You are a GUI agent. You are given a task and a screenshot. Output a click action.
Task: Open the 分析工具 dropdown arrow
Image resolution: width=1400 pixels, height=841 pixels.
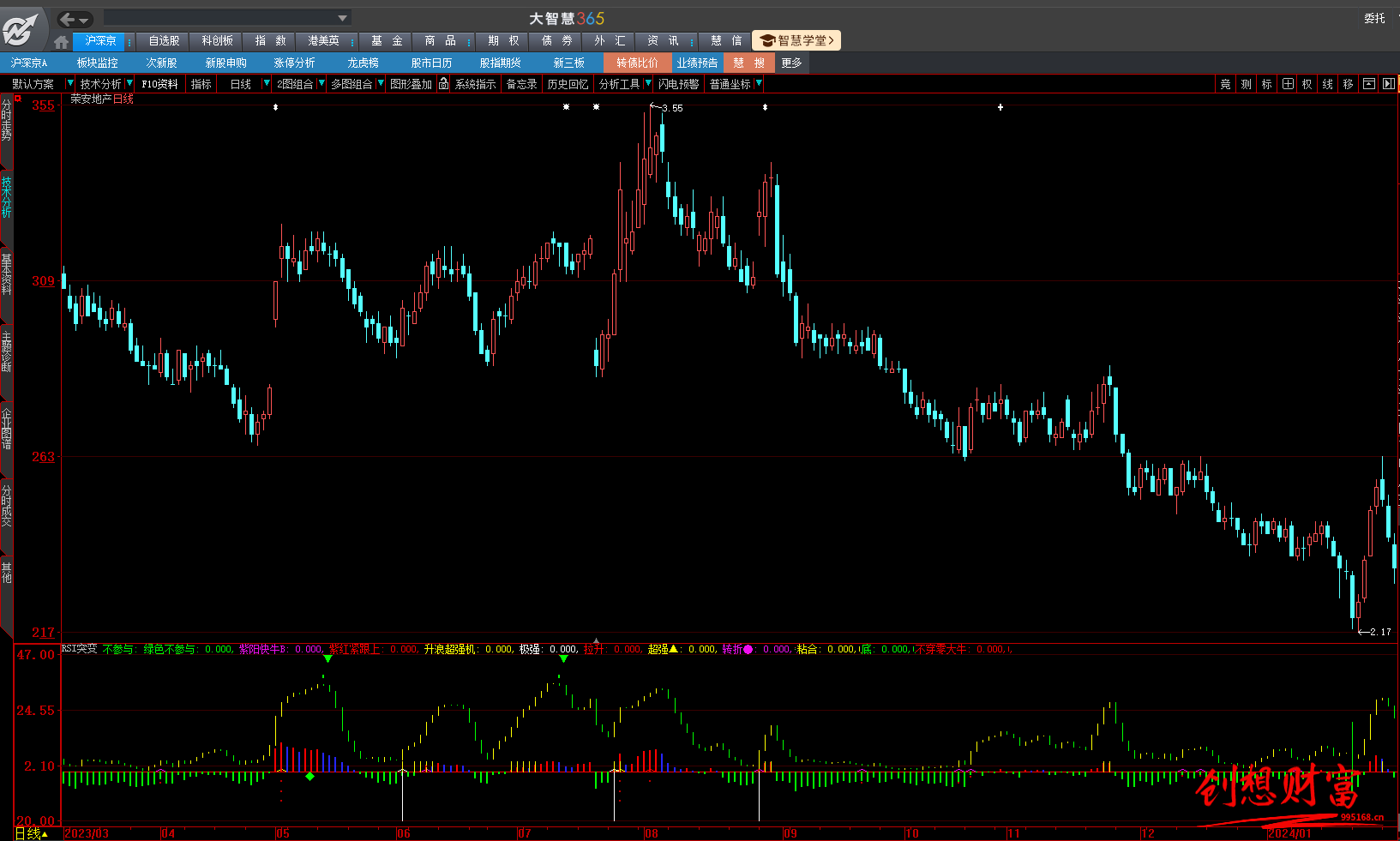point(648,83)
